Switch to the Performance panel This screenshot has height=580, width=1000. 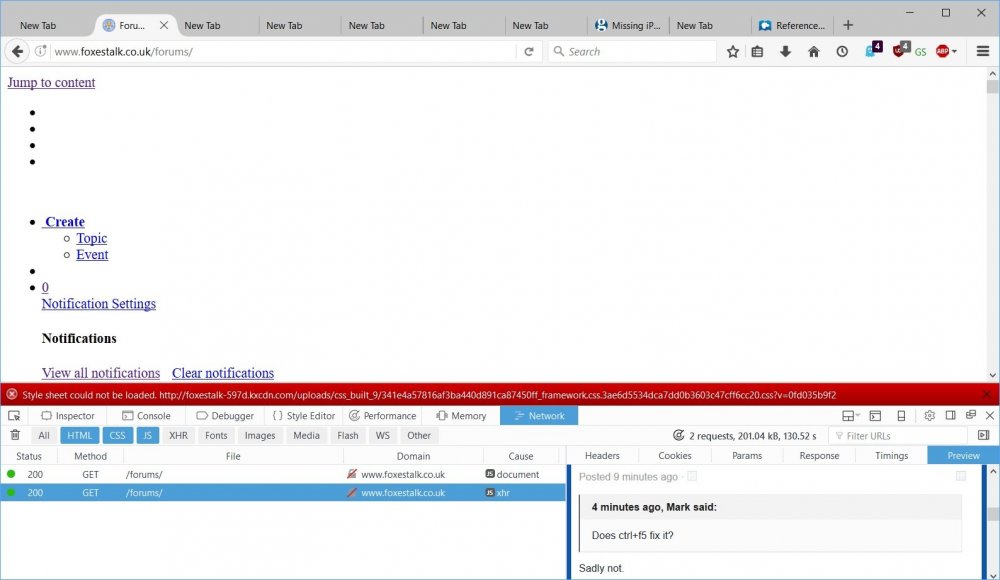coord(383,415)
